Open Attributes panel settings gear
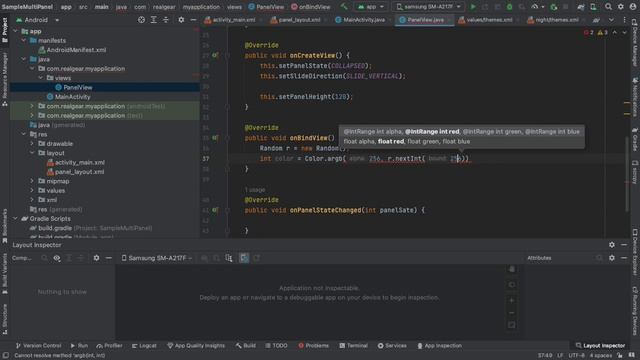 tap(611, 258)
